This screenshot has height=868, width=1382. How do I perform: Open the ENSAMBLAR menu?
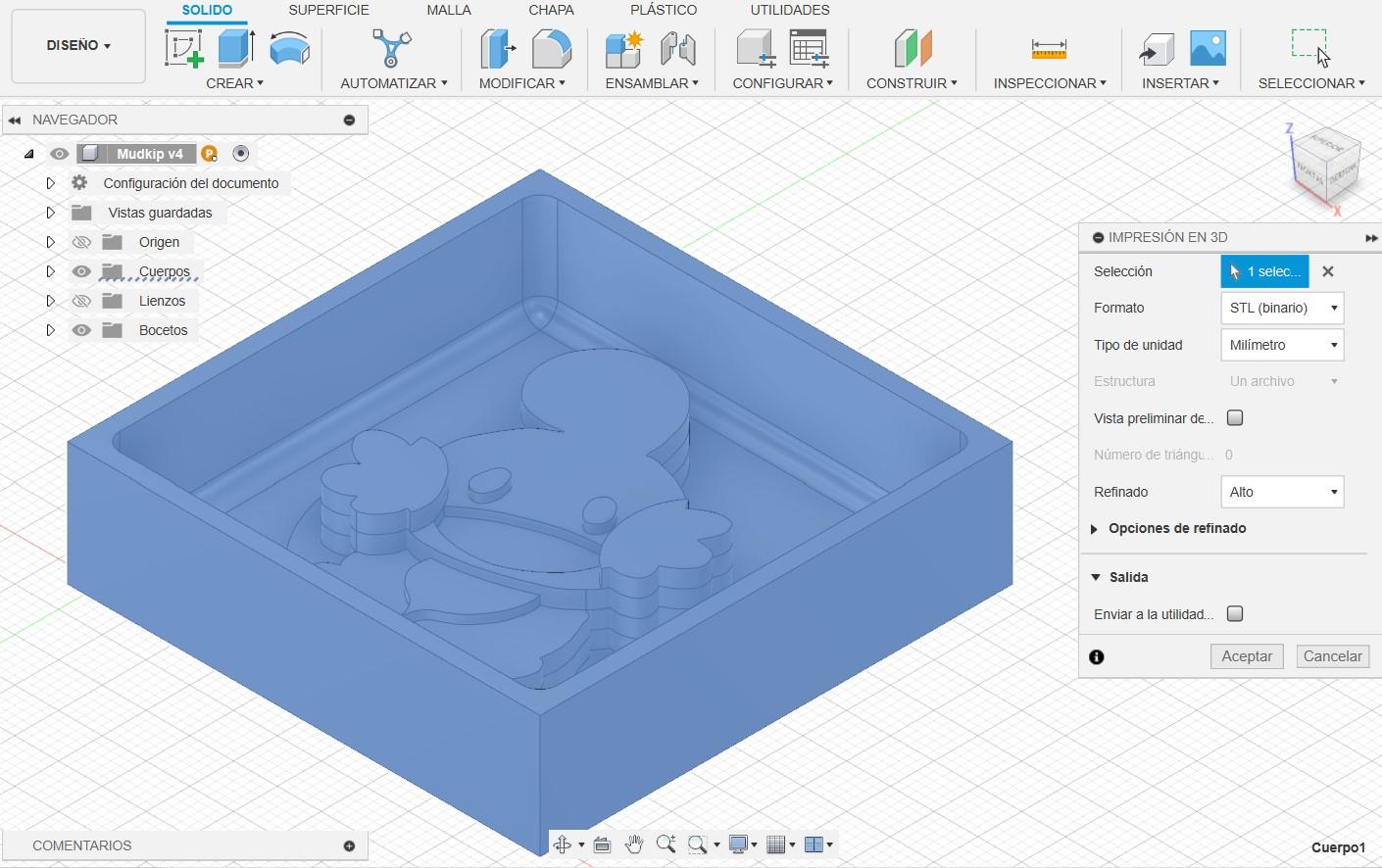(x=652, y=83)
